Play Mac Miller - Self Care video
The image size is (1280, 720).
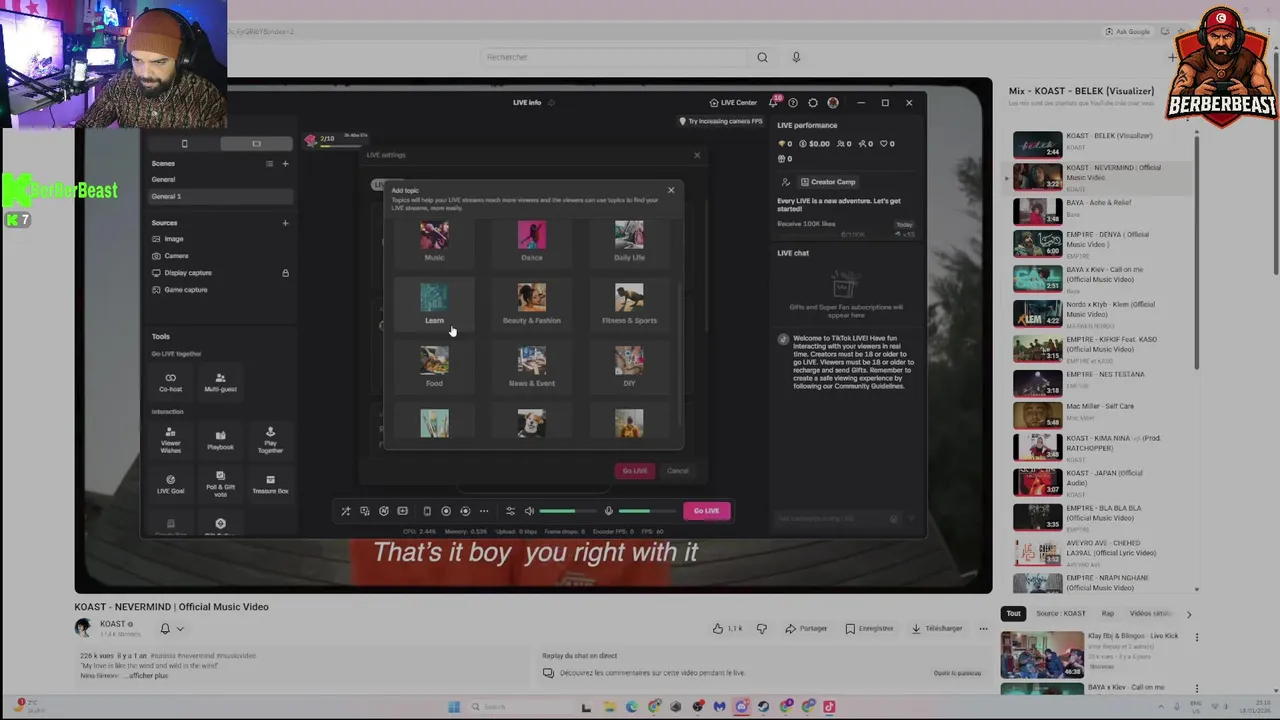click(x=1100, y=413)
